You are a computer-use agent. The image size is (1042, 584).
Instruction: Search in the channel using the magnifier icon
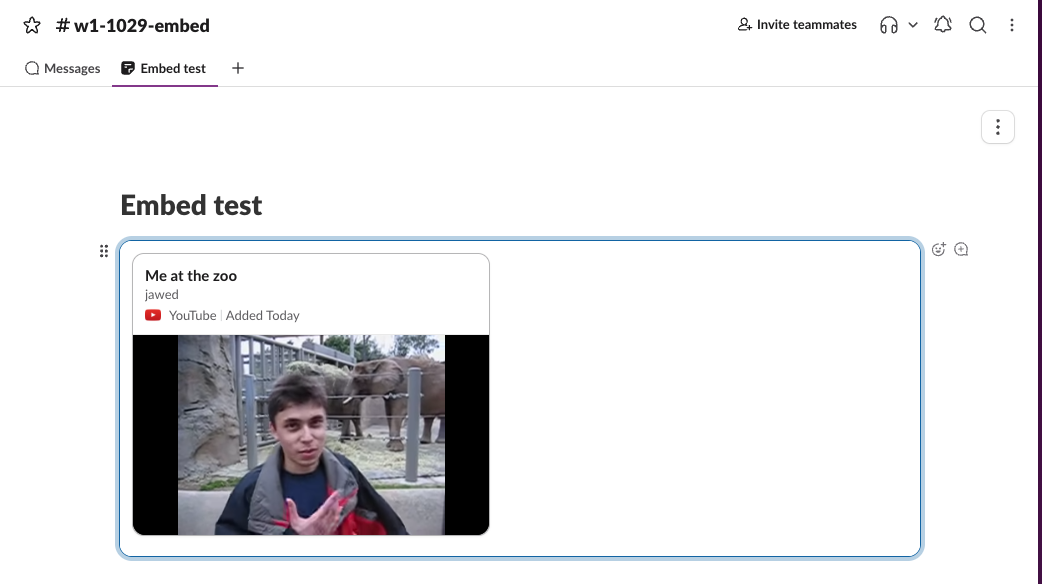click(x=978, y=25)
